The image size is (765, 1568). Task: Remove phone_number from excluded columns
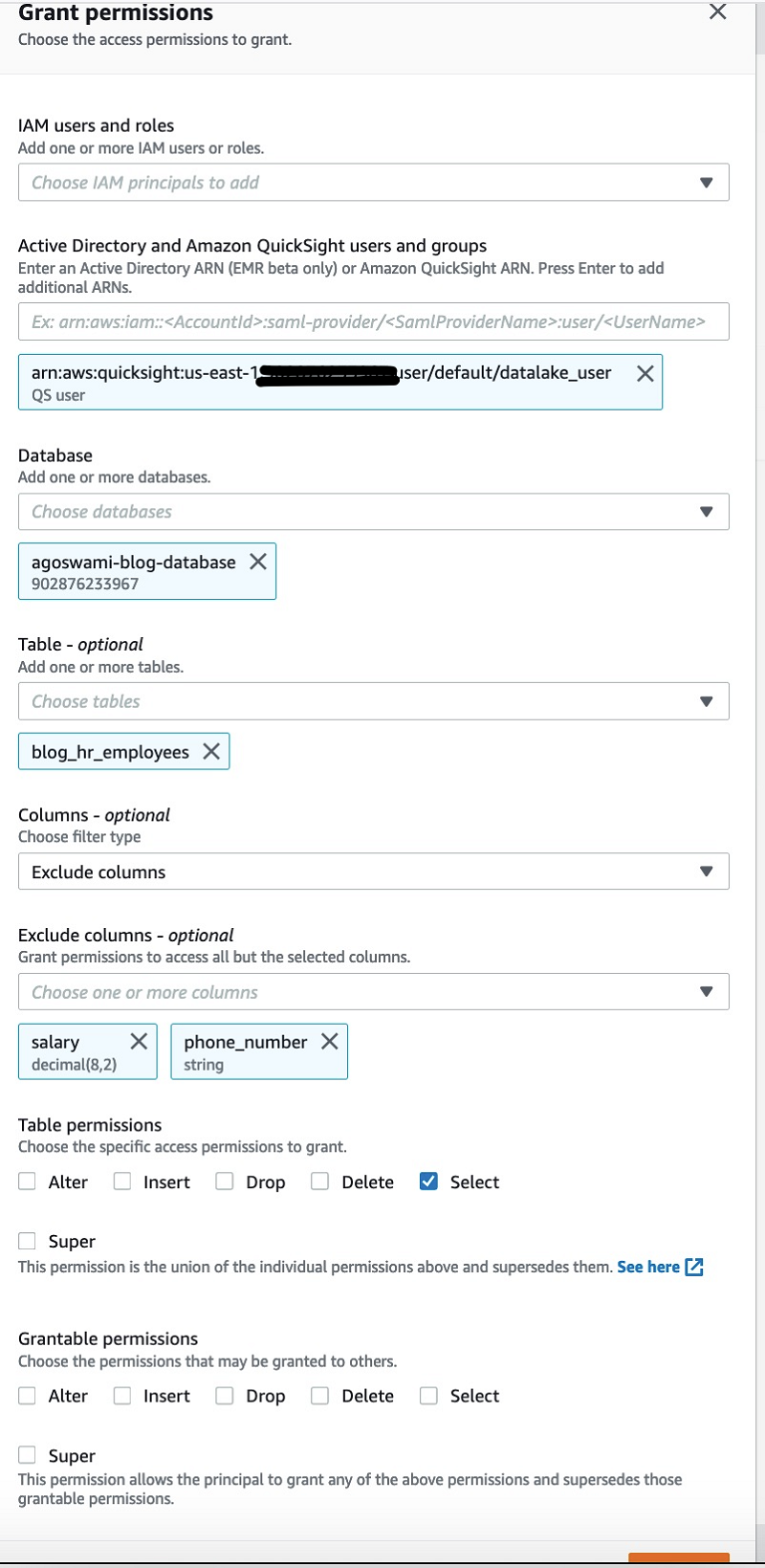pyautogui.click(x=330, y=1041)
